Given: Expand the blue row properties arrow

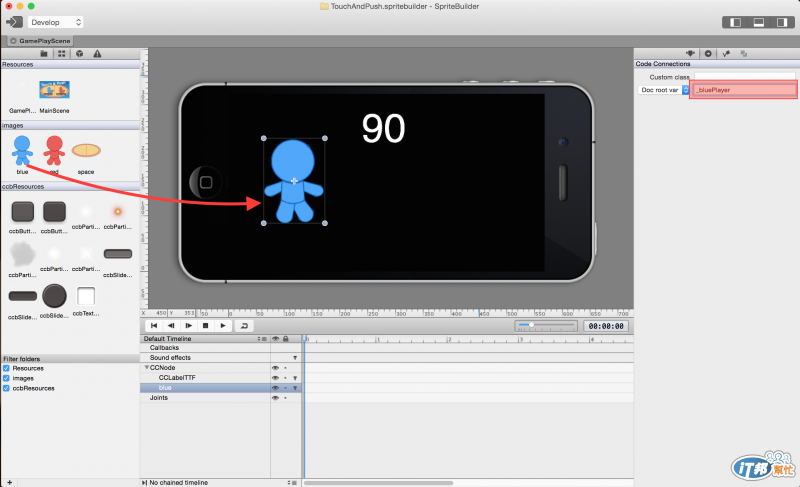Looking at the screenshot, I should [x=295, y=388].
